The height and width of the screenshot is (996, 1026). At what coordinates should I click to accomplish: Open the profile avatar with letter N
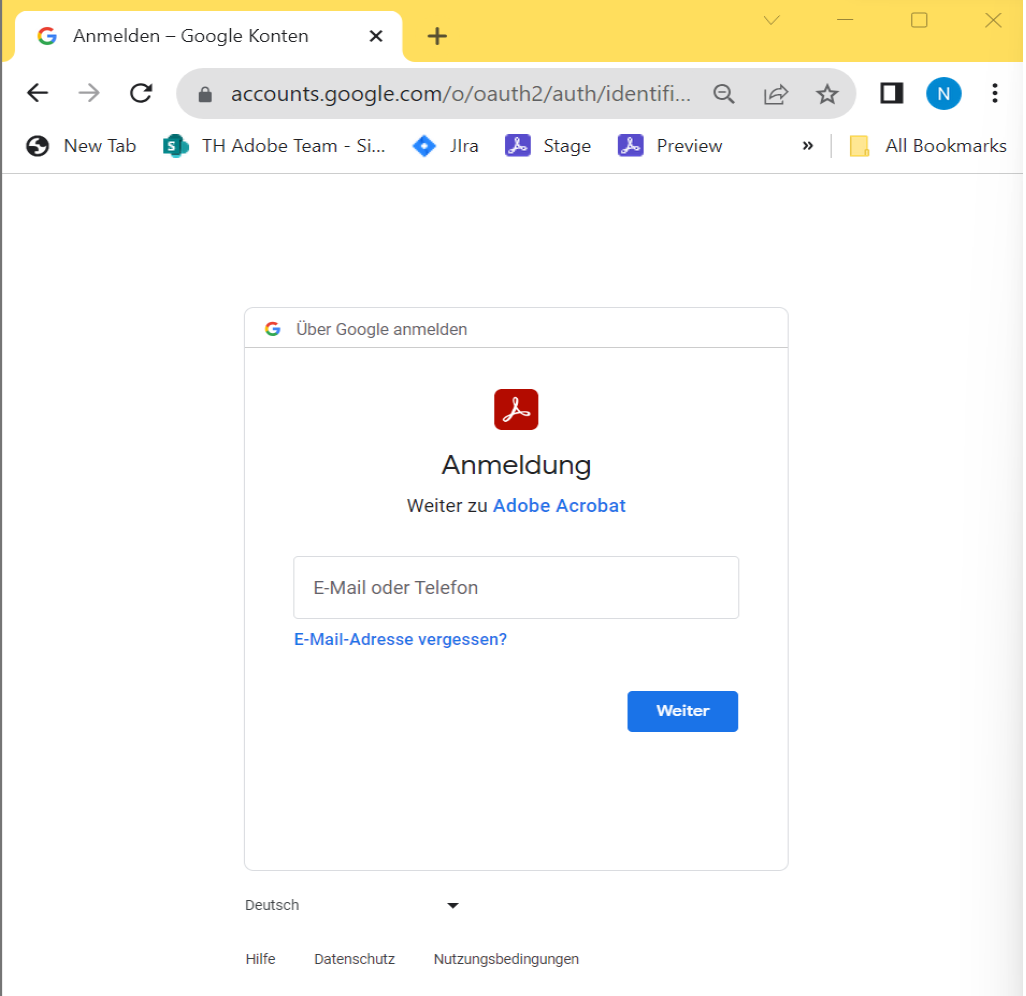pyautogui.click(x=944, y=93)
